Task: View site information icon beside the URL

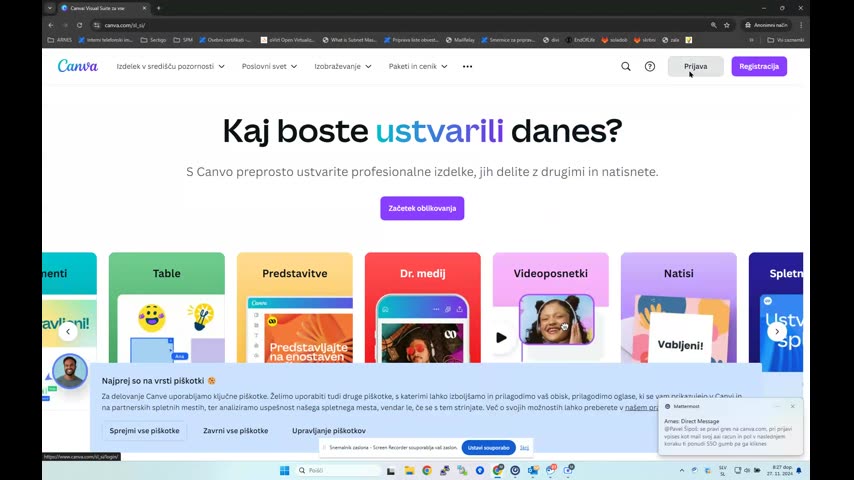Action: click(x=97, y=25)
